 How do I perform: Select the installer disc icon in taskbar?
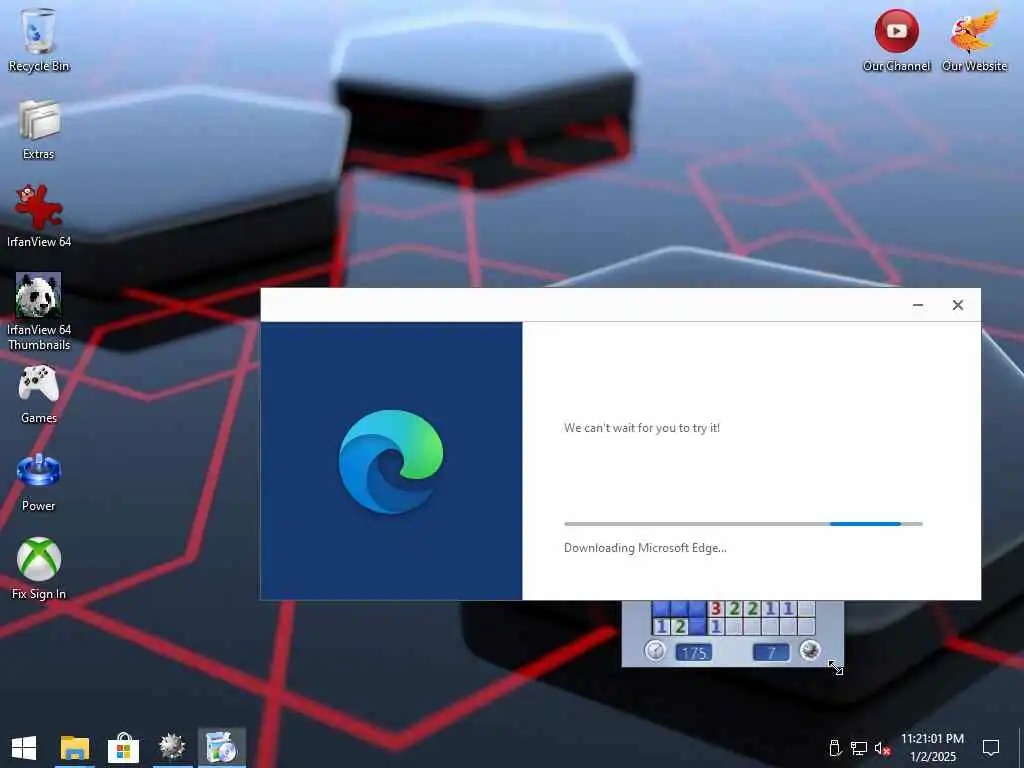[221, 748]
